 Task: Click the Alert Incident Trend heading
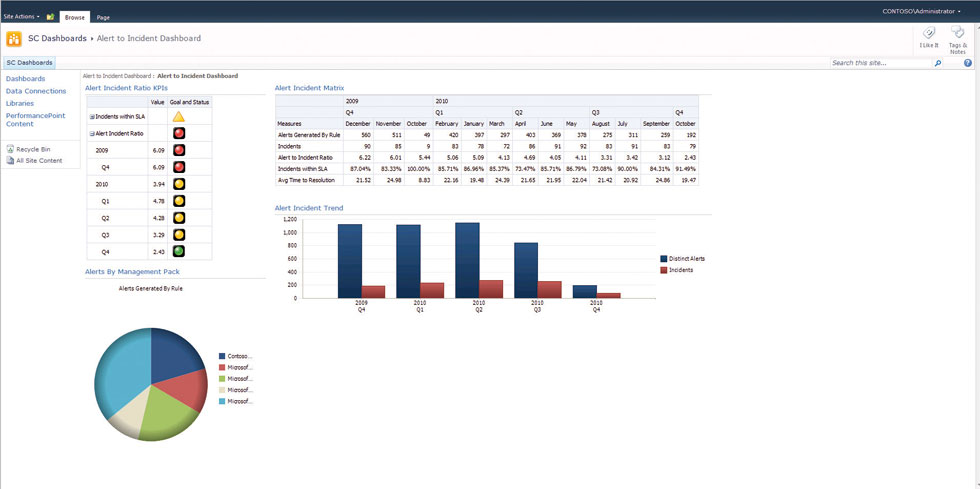tap(309, 208)
